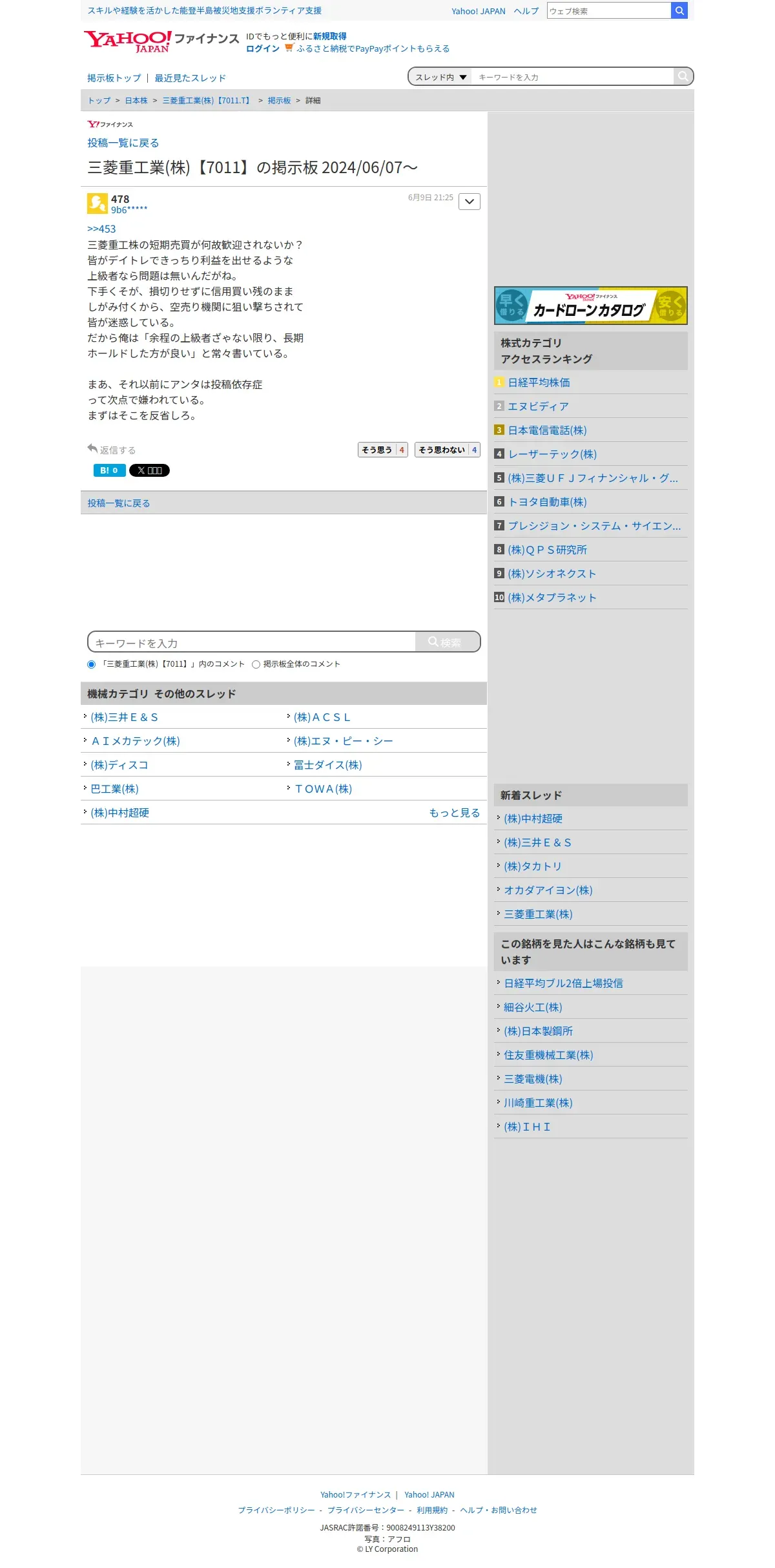
Task: Open the Yahoo! JAPAN Finance logo
Action: (x=161, y=41)
